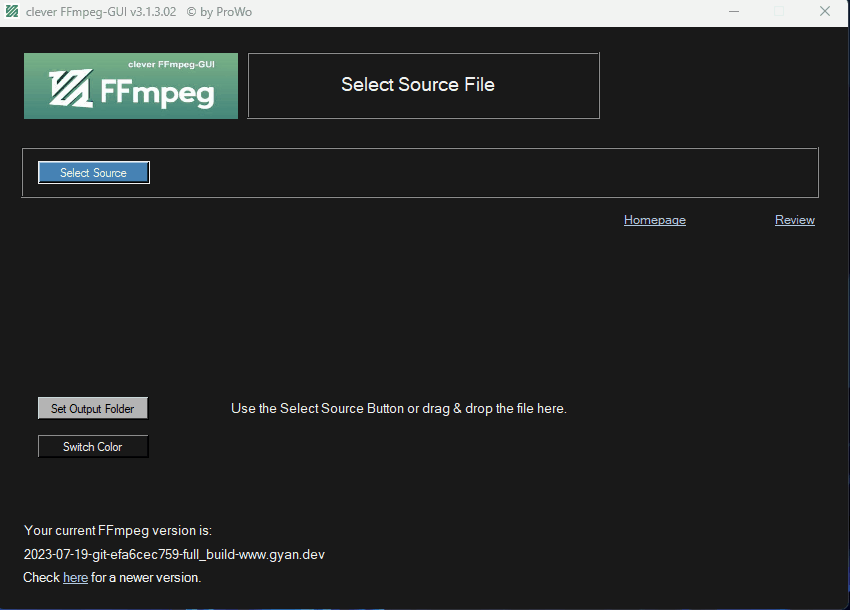Image resolution: width=850 pixels, height=610 pixels.
Task: Open the Review link
Action: 795,220
